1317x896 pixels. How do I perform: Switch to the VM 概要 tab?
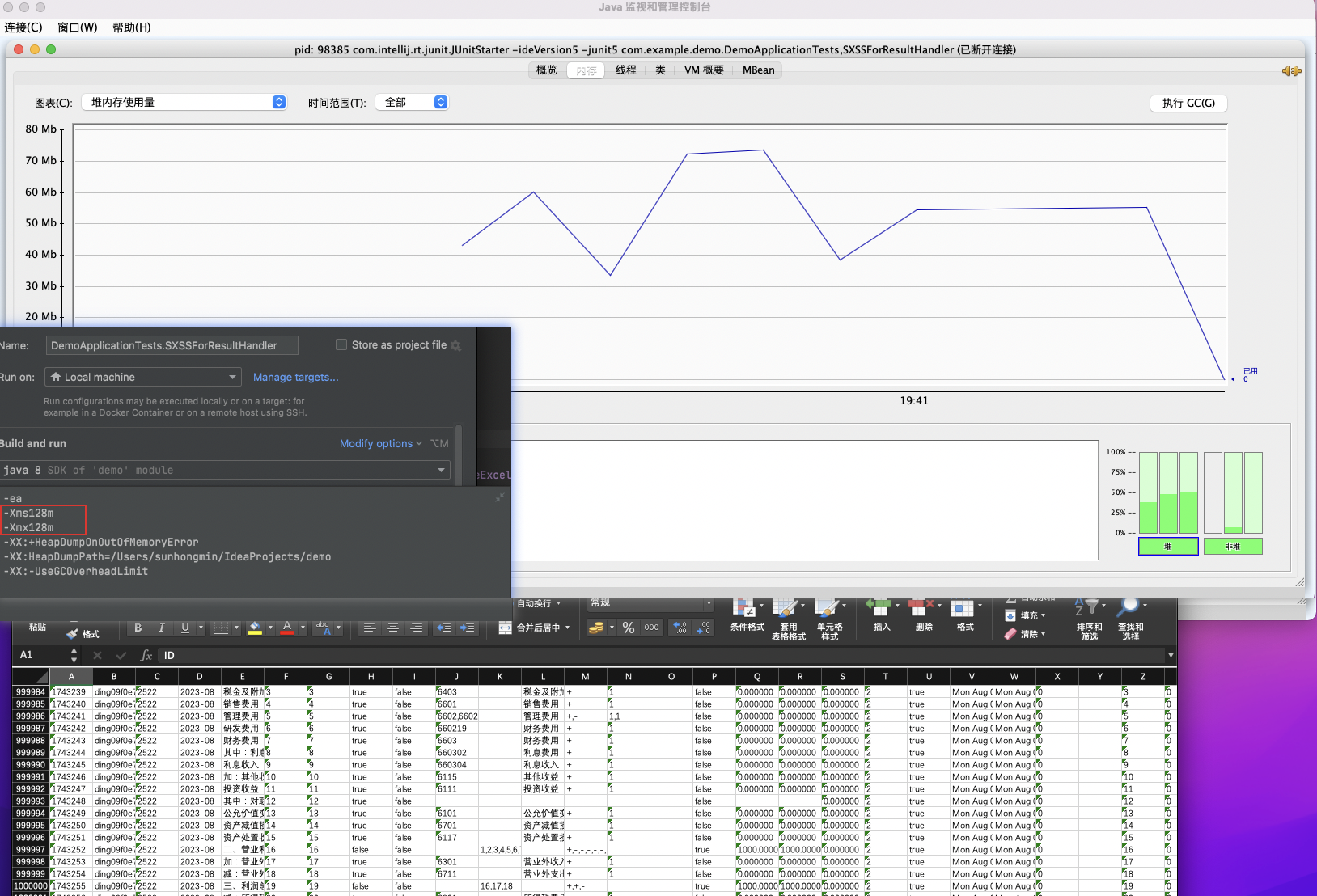click(704, 70)
